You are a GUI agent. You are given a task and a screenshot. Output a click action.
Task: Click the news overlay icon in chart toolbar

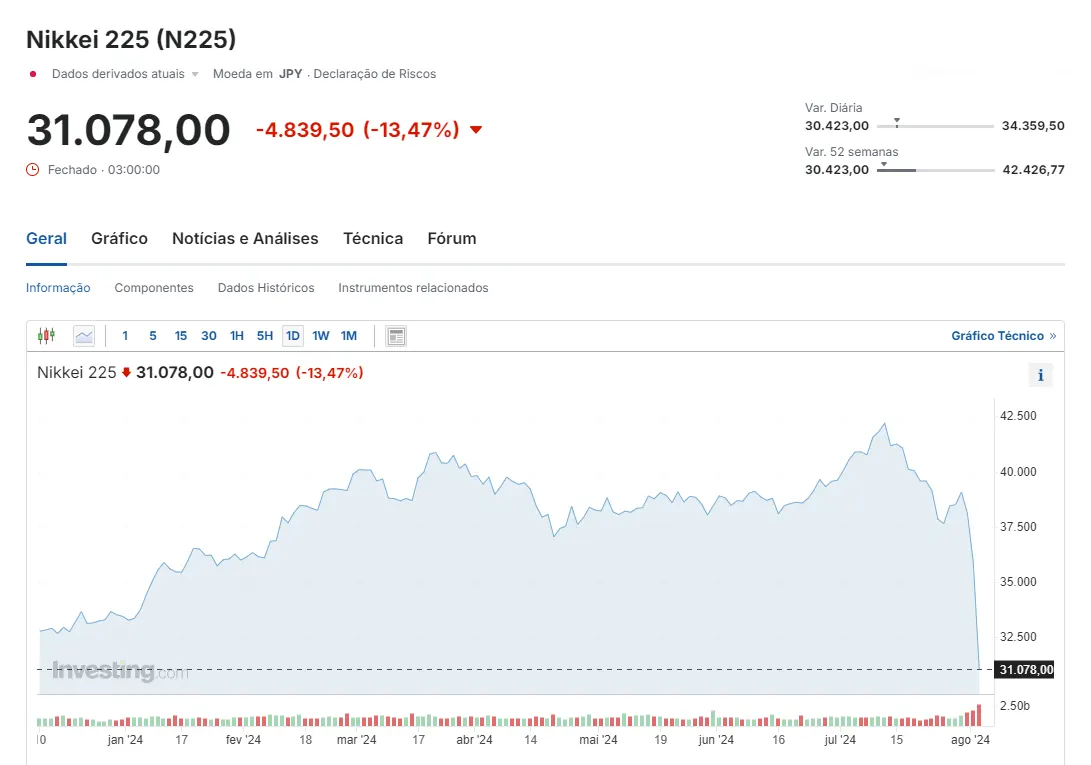click(x=396, y=336)
